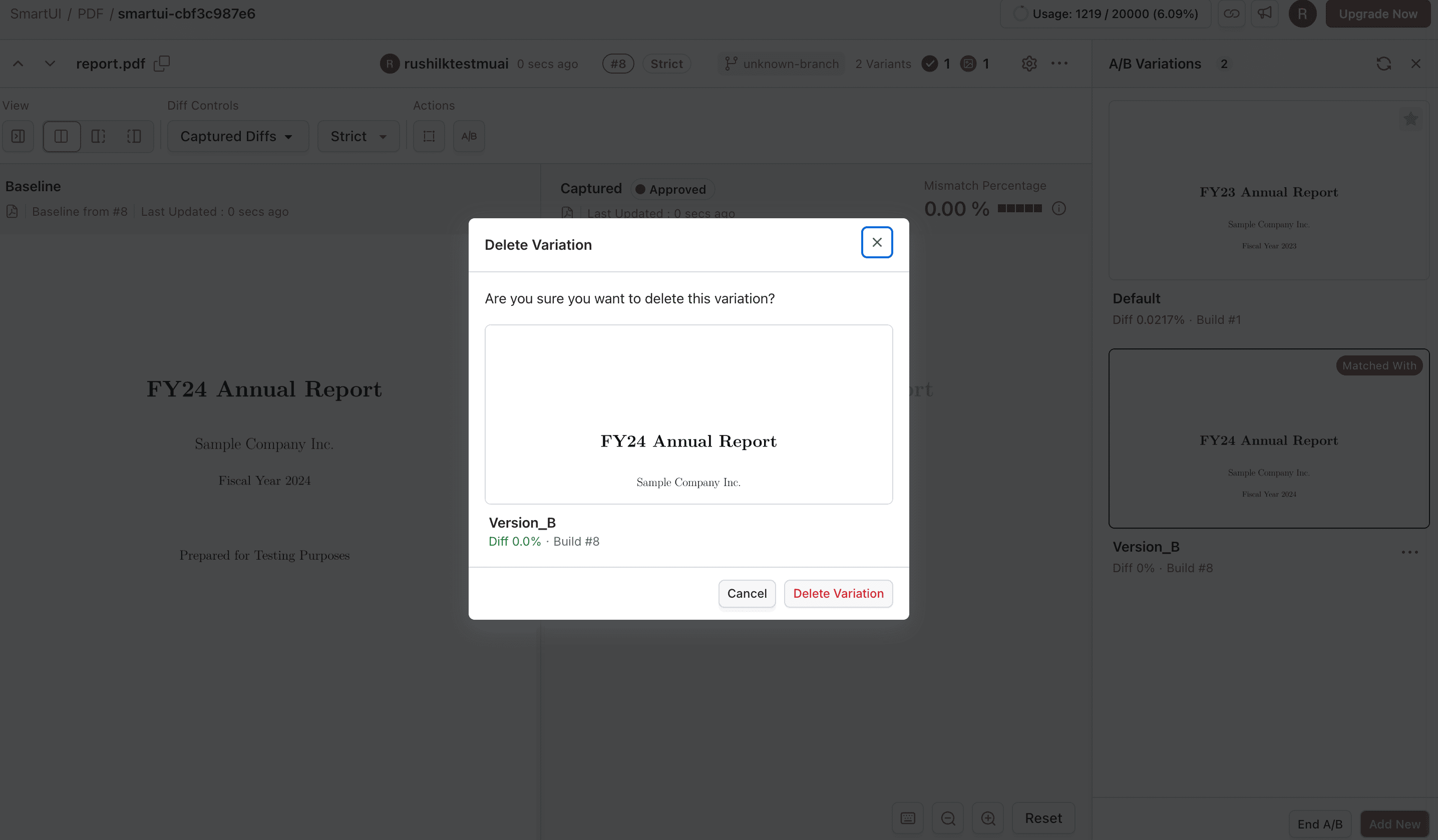1438x840 pixels.
Task: Click the Captured PDF file icon
Action: pos(567,213)
